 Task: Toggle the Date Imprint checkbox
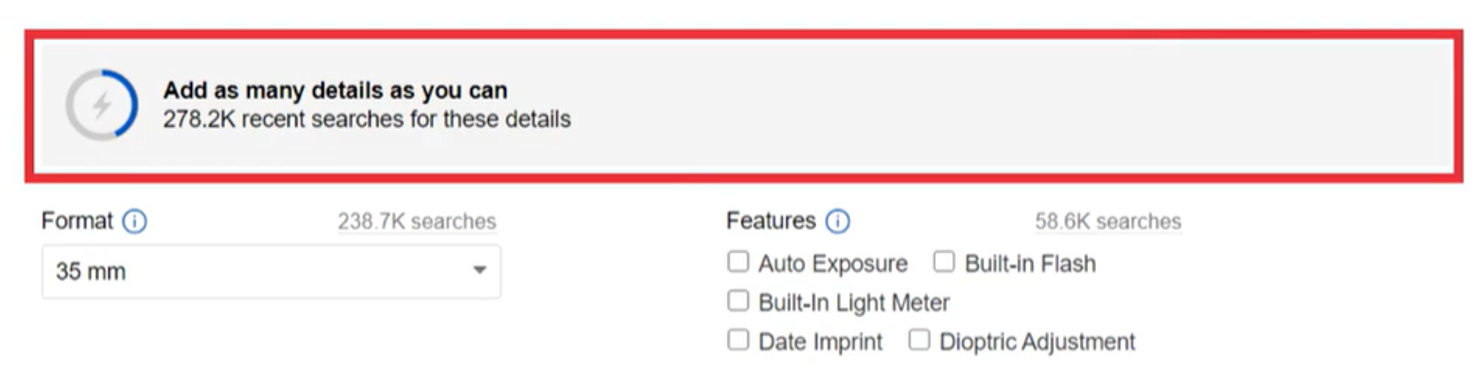click(738, 340)
